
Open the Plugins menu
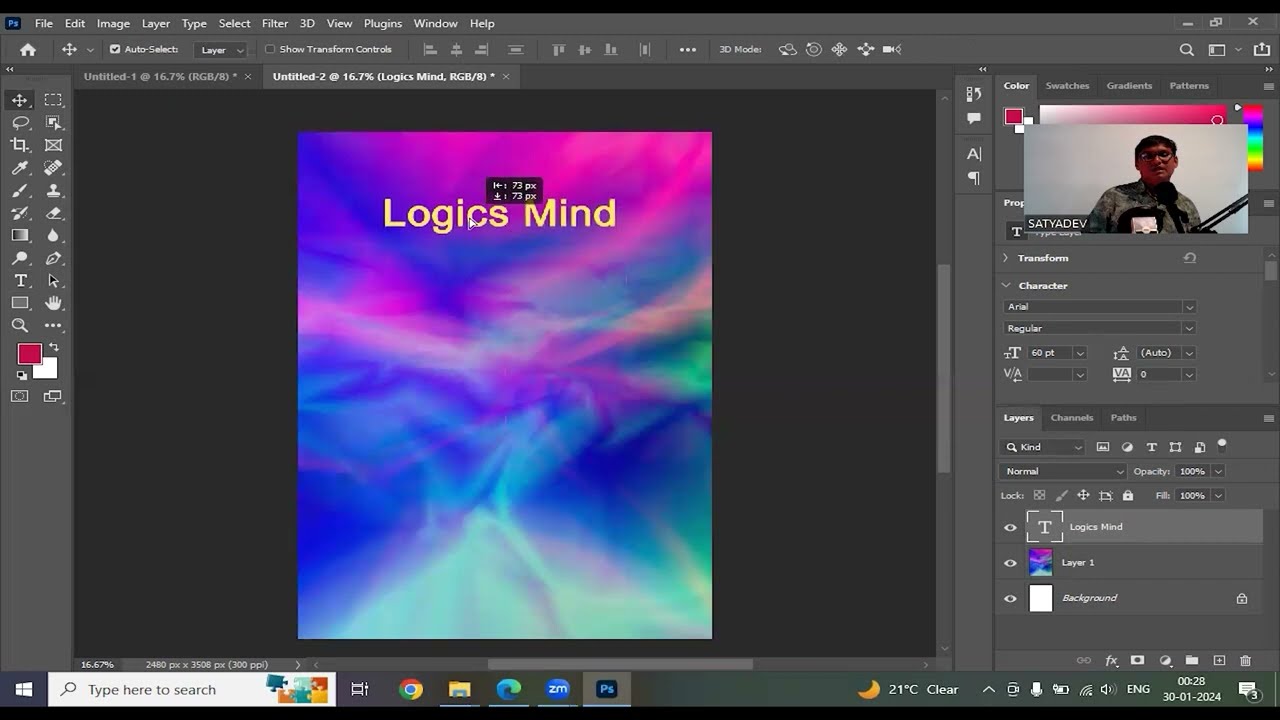[383, 23]
